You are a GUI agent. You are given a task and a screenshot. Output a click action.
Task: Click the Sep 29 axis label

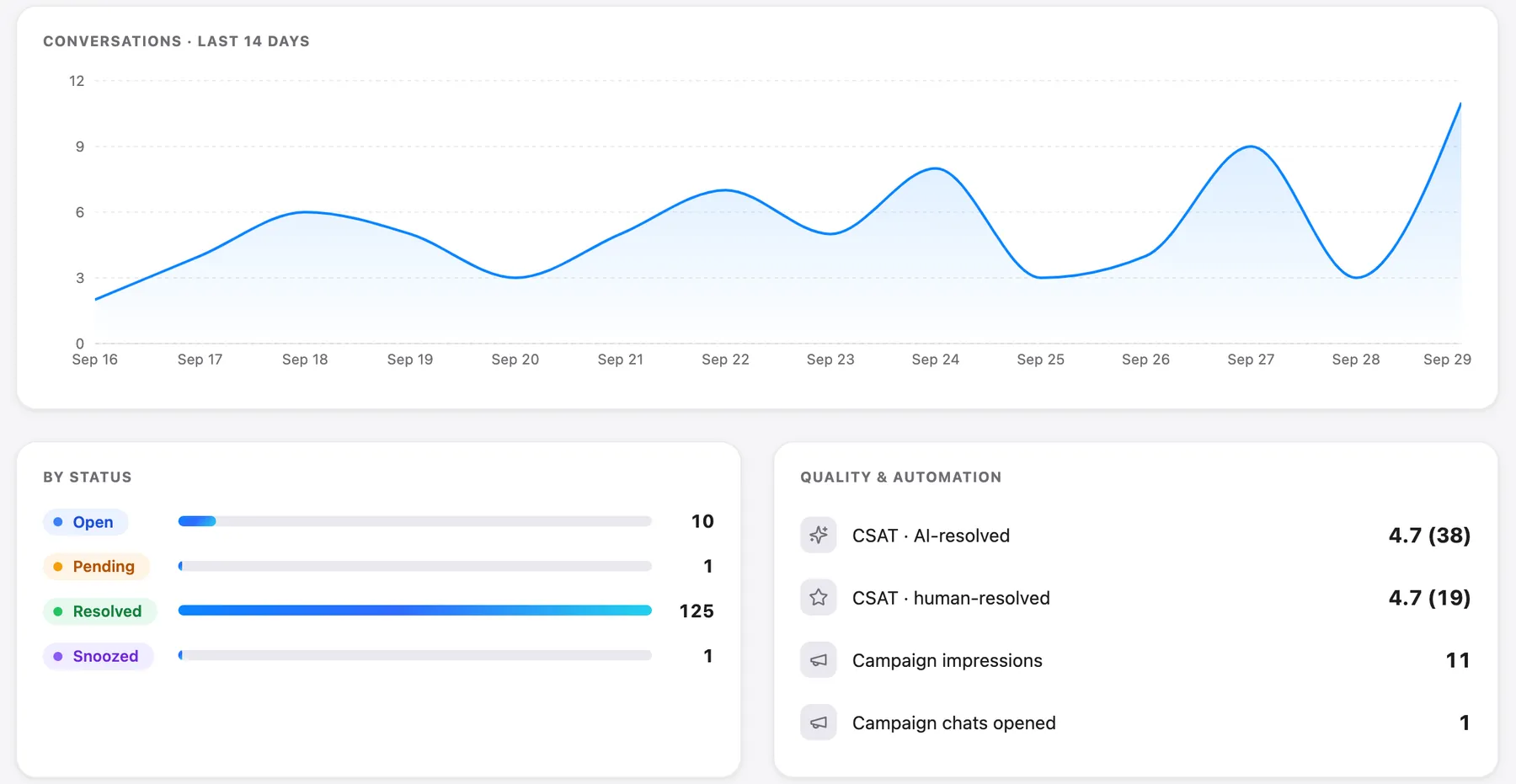tap(1447, 360)
